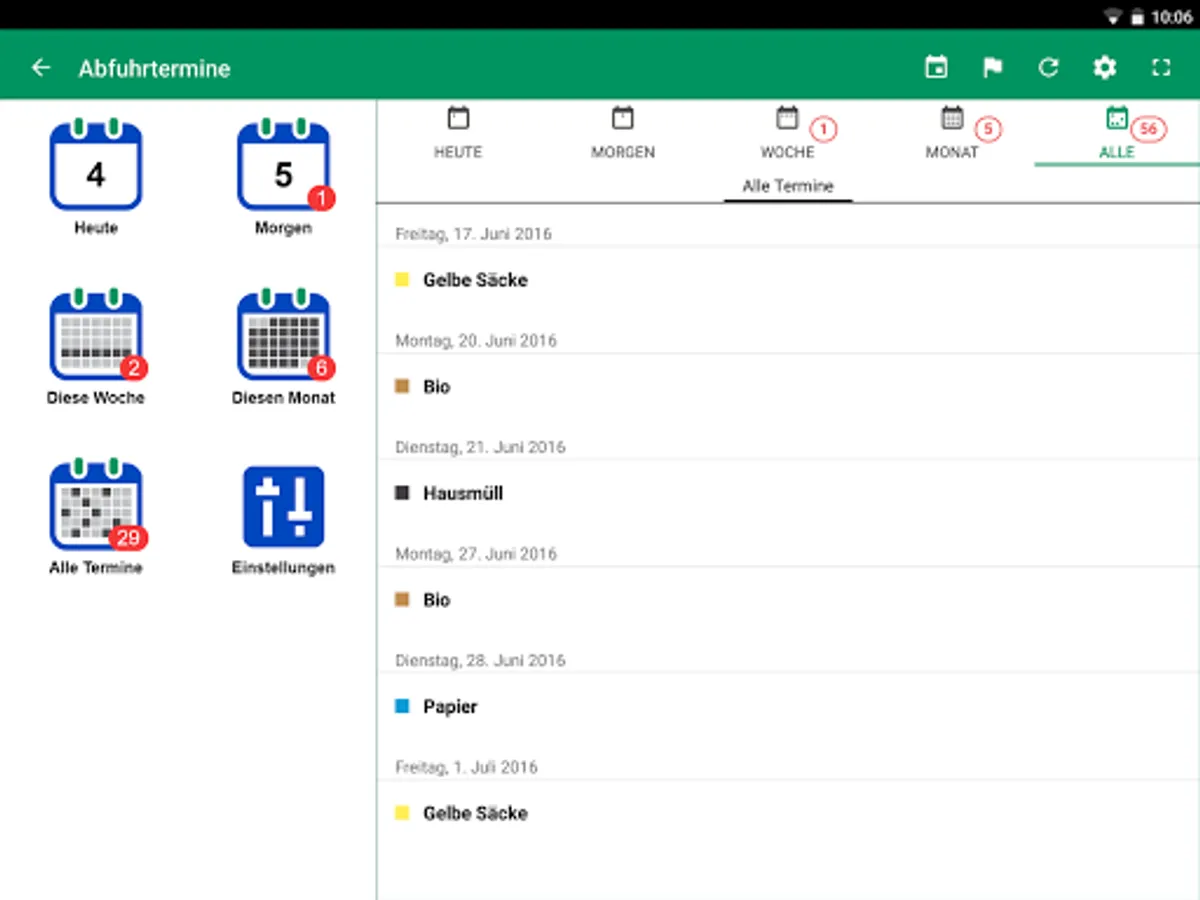The height and width of the screenshot is (900, 1200).
Task: Tap the 10:06 clock in status bar
Action: pyautogui.click(x=1172, y=17)
